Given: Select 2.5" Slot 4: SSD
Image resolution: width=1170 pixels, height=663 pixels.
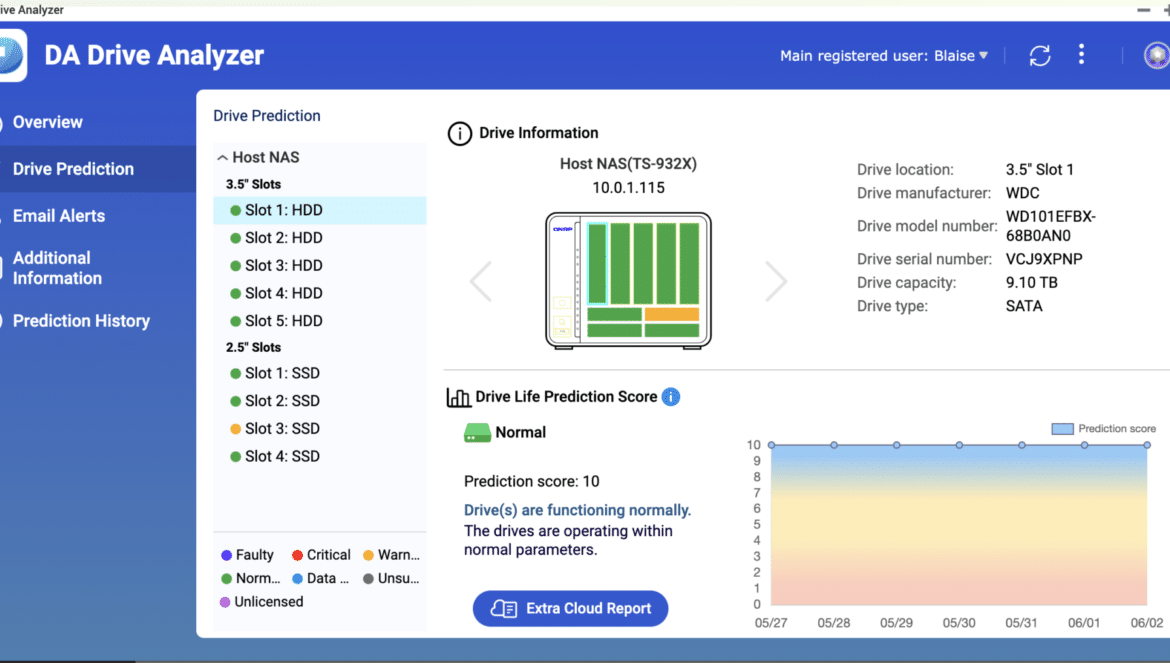Looking at the screenshot, I should tap(319, 456).
